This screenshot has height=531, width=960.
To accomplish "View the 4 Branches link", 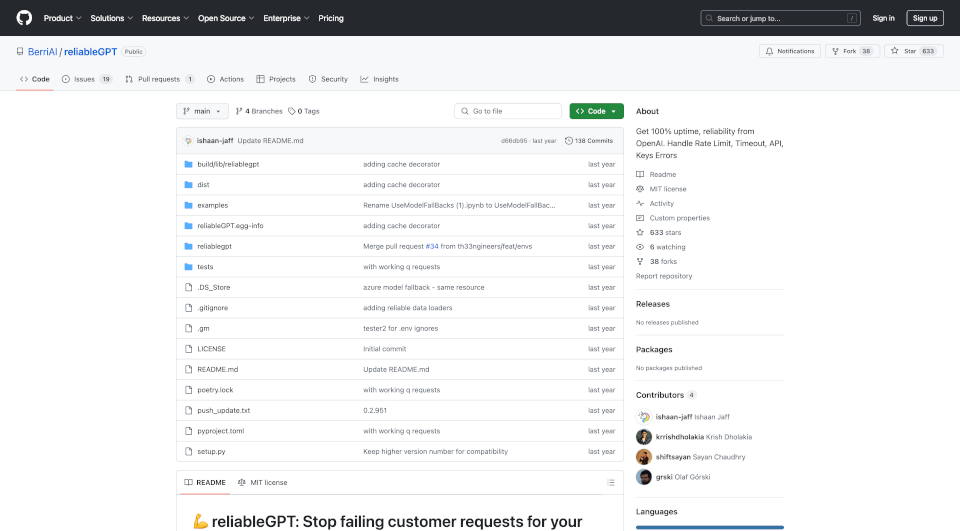I will (259, 111).
